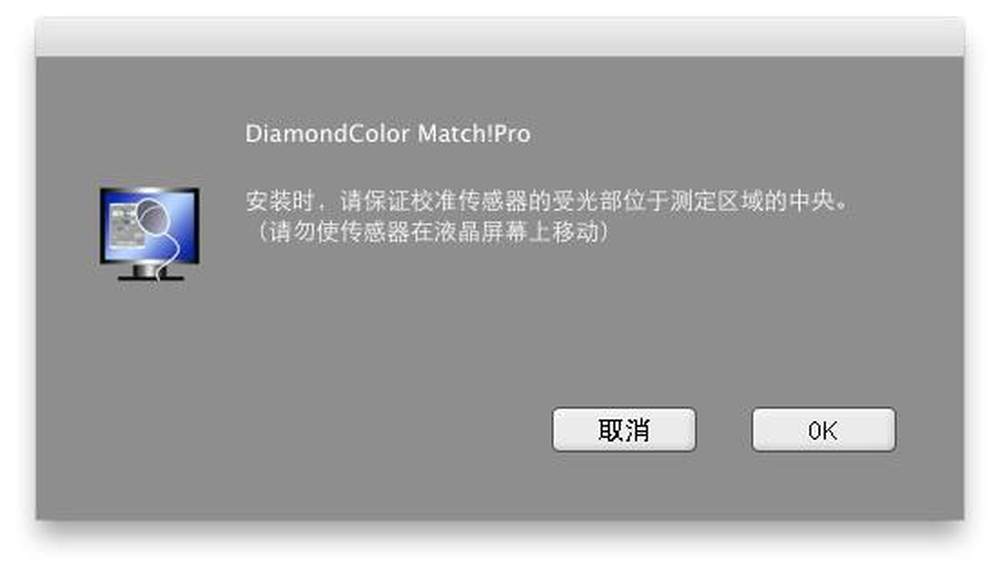Viewport: 1000px width, 574px height.
Task: Click the message line starting 安装时
Action: (548, 202)
